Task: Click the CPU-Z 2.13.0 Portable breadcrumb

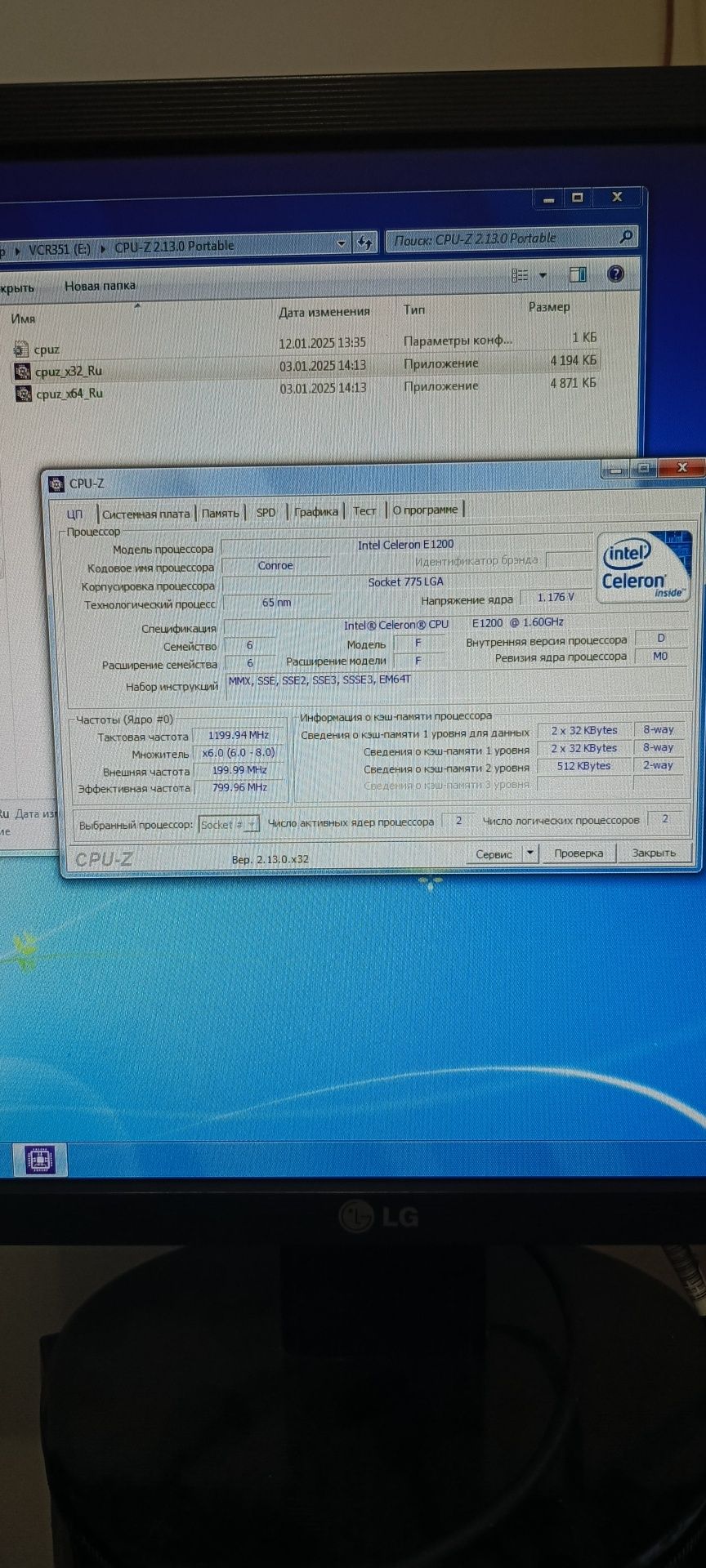Action: coord(174,246)
